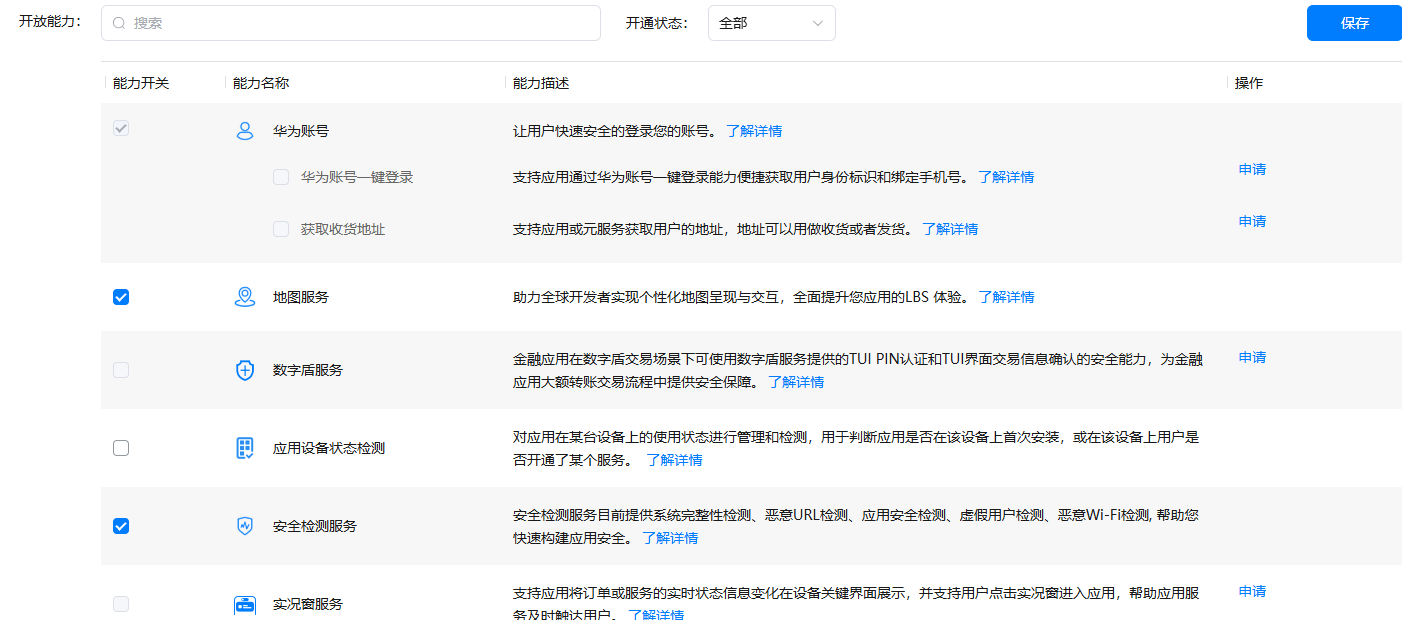1402x620 pixels.
Task: Open 了解详情 link for 应用设备状态检测
Action: 674,460
